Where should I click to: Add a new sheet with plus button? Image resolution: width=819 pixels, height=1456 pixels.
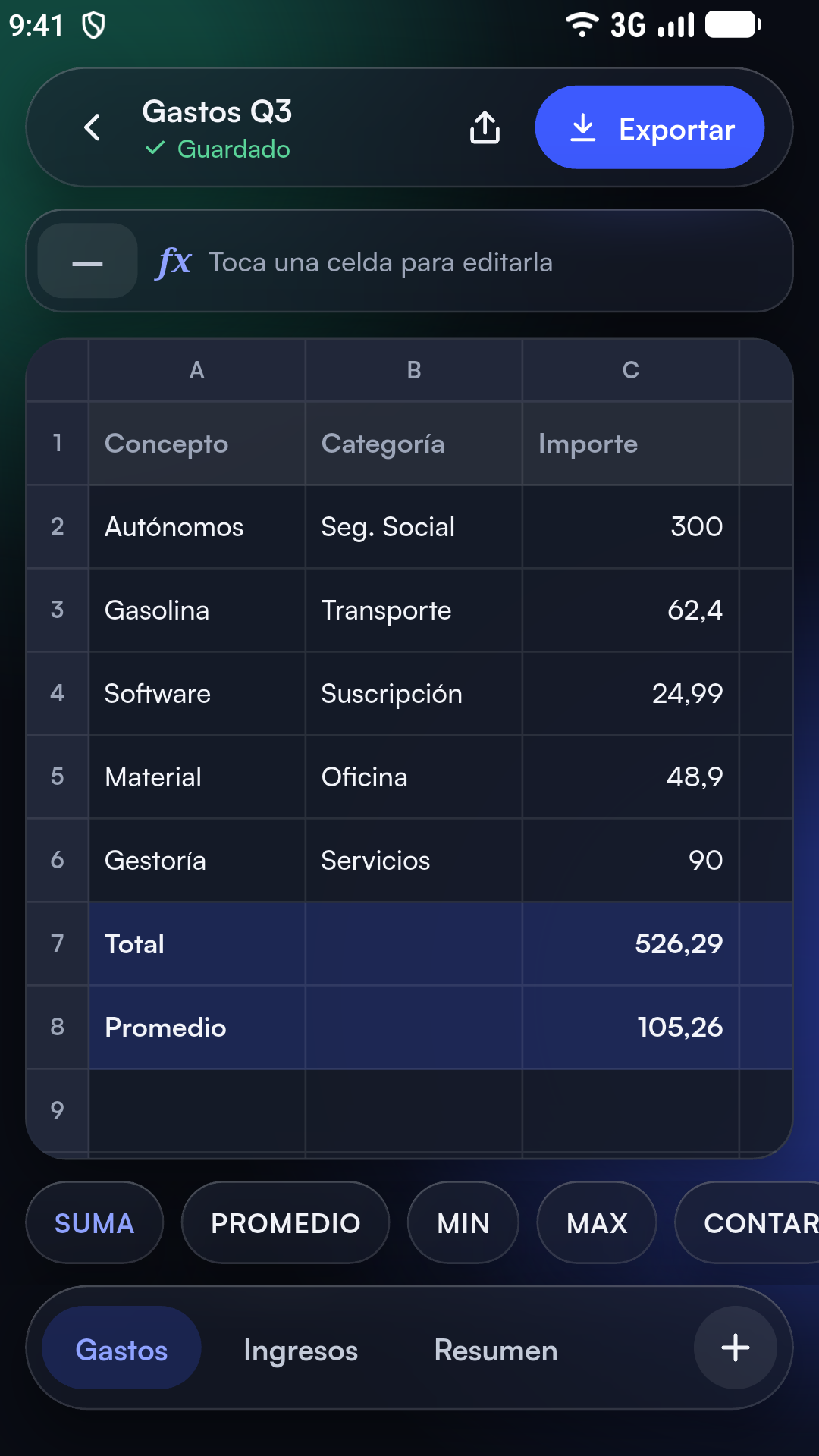[736, 1348]
